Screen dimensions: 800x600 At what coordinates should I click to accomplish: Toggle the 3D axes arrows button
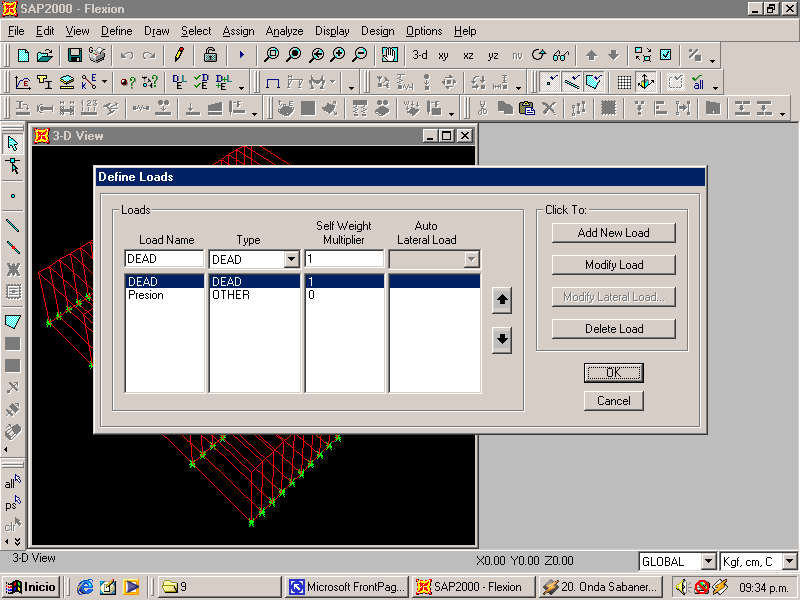click(x=646, y=82)
